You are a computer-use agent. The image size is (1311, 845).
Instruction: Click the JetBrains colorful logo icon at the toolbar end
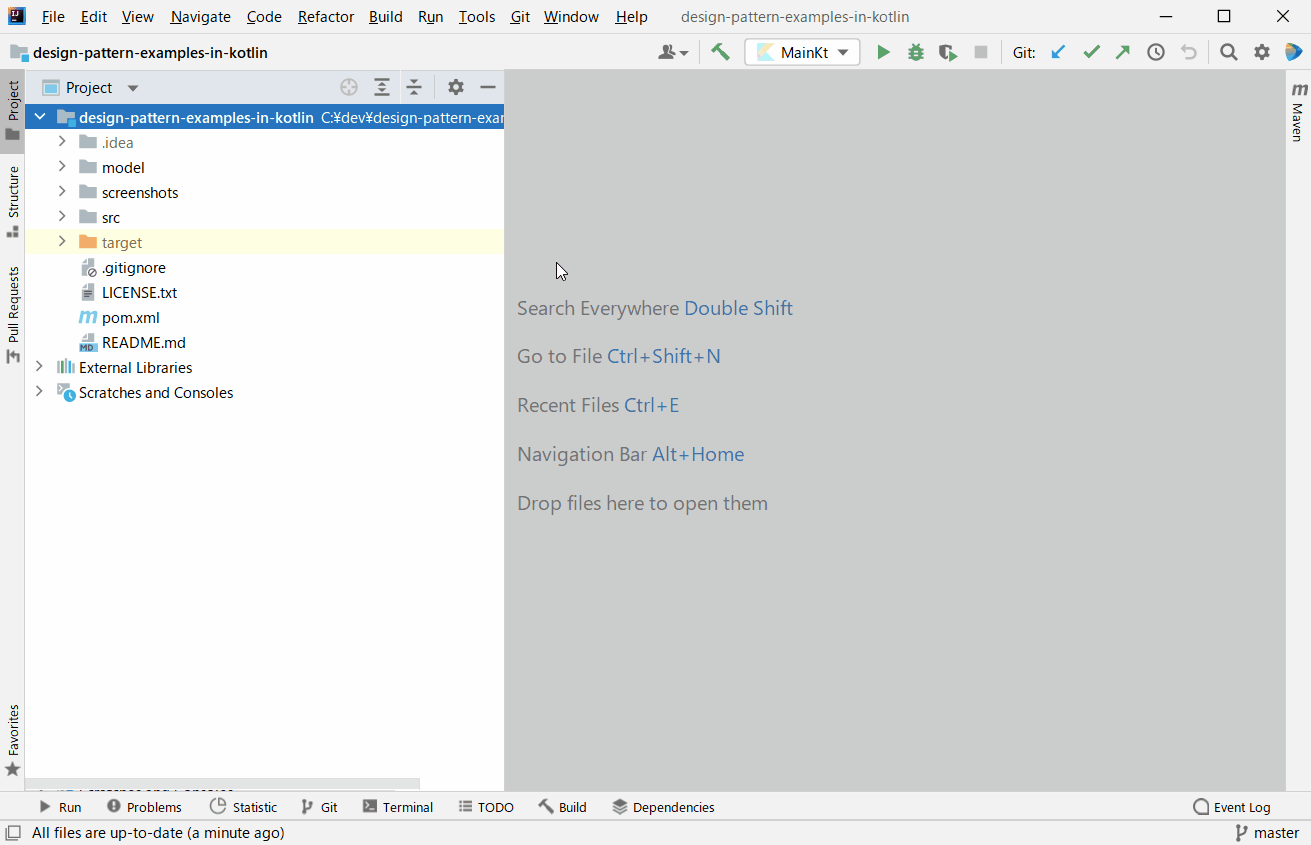tap(1294, 52)
